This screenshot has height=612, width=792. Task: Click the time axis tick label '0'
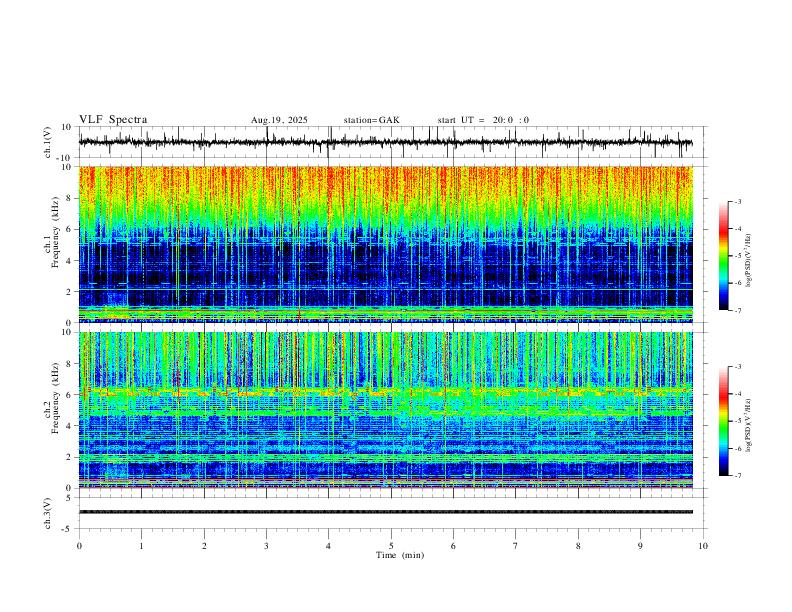pos(79,546)
